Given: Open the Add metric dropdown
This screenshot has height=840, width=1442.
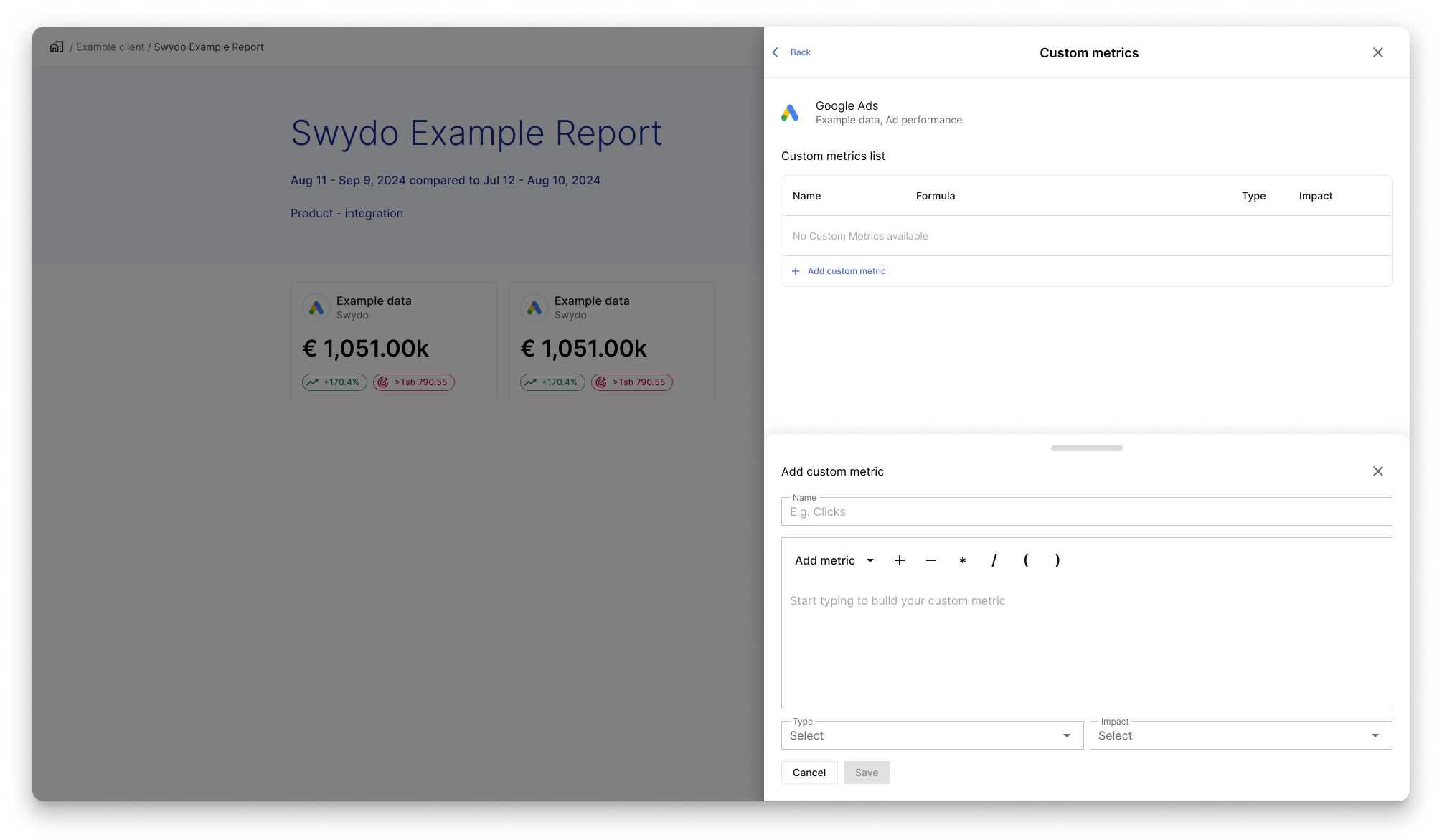Looking at the screenshot, I should tap(834, 560).
